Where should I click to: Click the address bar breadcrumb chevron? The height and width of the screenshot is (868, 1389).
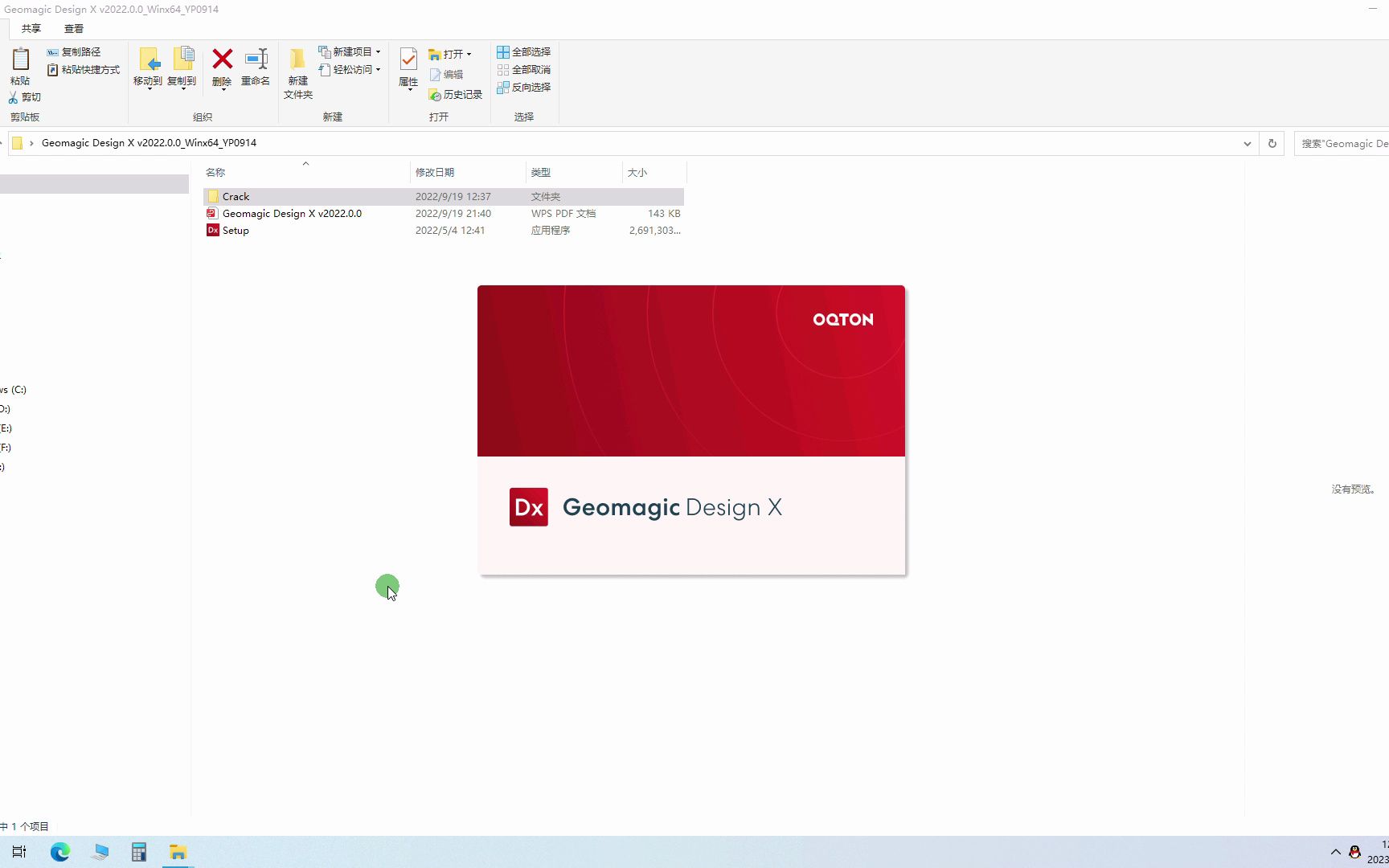point(31,143)
